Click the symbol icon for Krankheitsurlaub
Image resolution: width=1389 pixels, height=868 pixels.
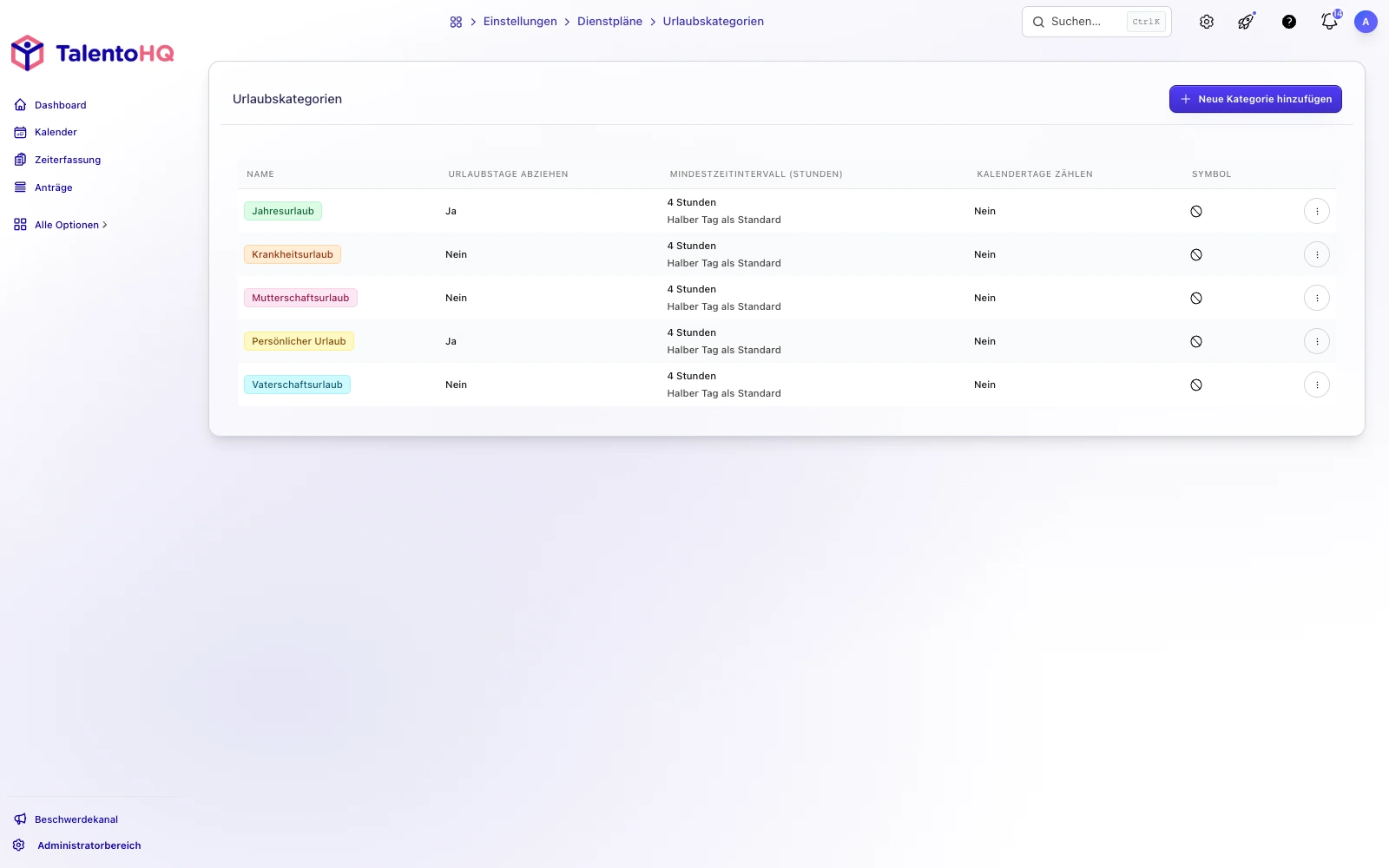coord(1196,254)
